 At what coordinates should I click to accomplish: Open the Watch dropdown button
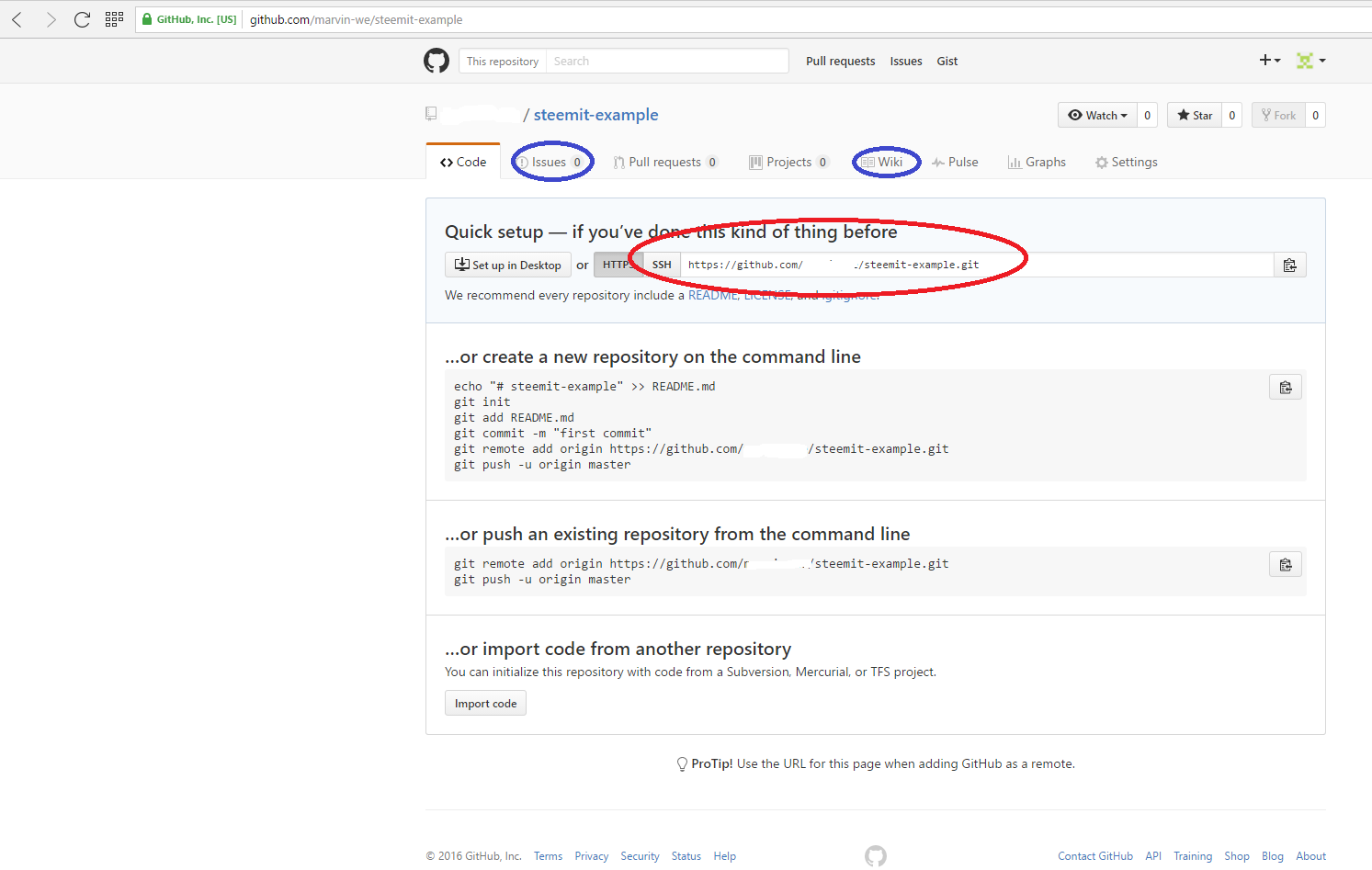pyautogui.click(x=1097, y=115)
